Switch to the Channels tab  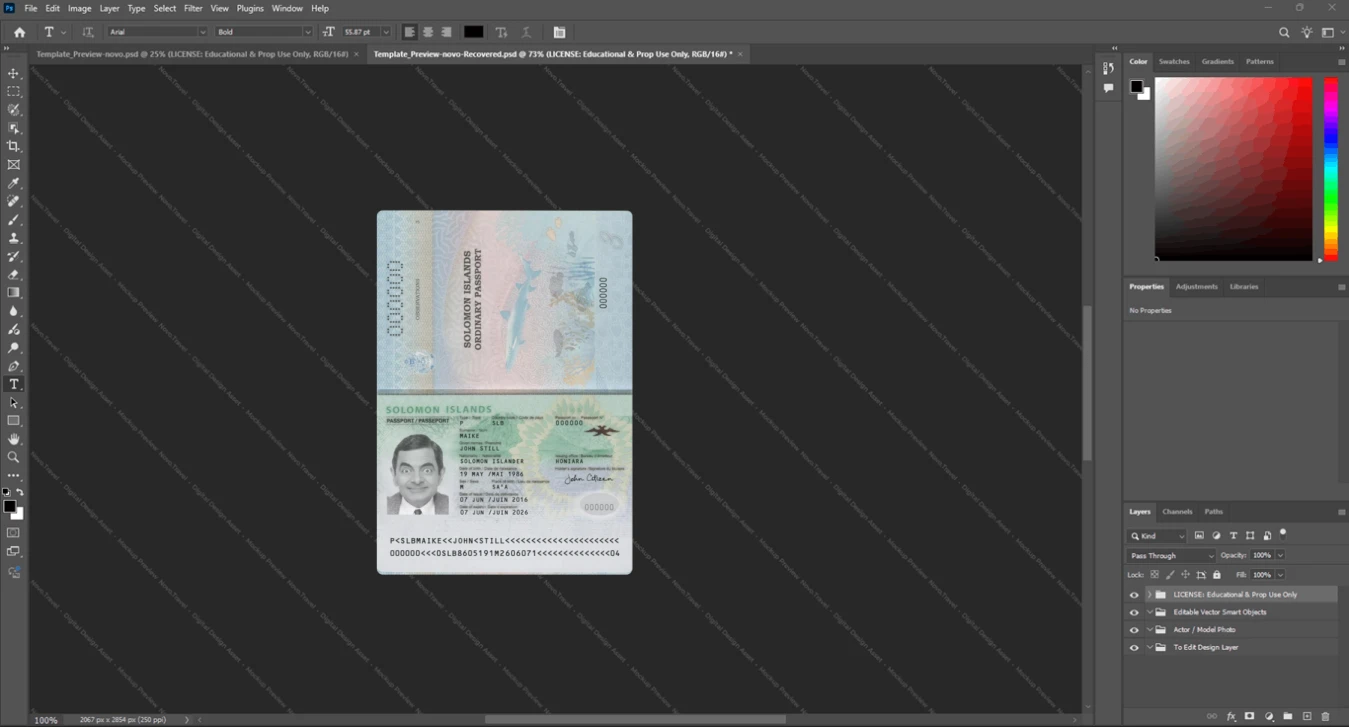pos(1177,511)
